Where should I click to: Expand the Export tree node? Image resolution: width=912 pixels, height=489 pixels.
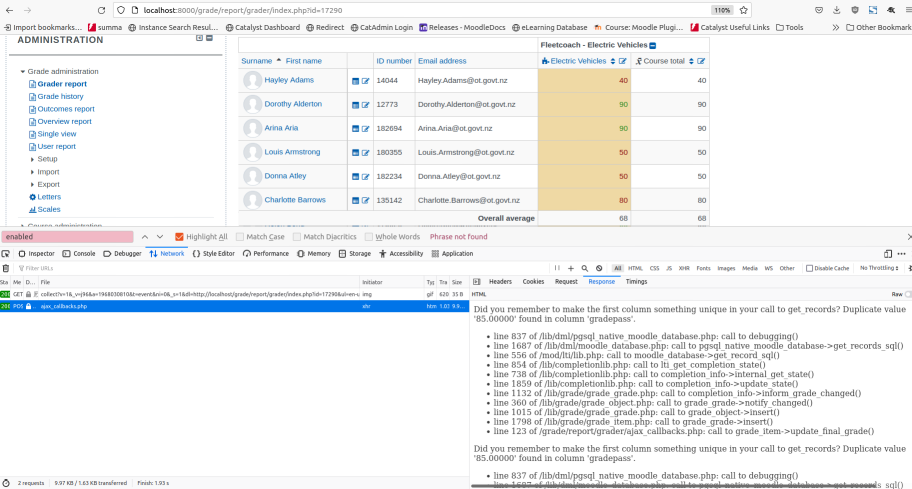coord(33,184)
